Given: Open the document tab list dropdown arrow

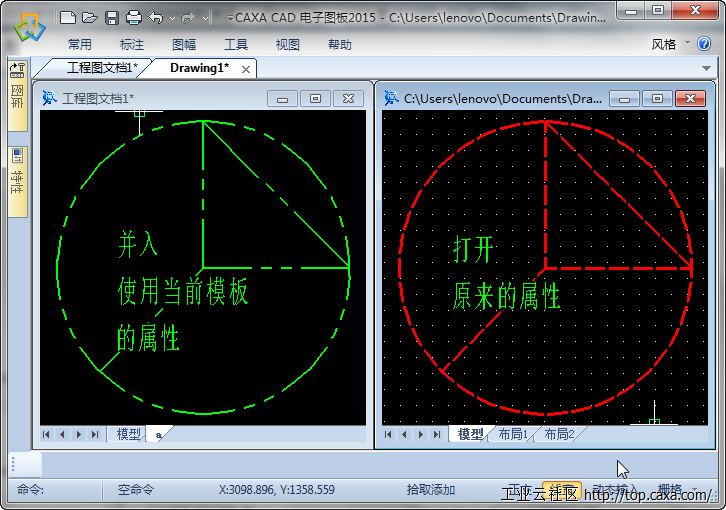Looking at the screenshot, I should pos(707,68).
